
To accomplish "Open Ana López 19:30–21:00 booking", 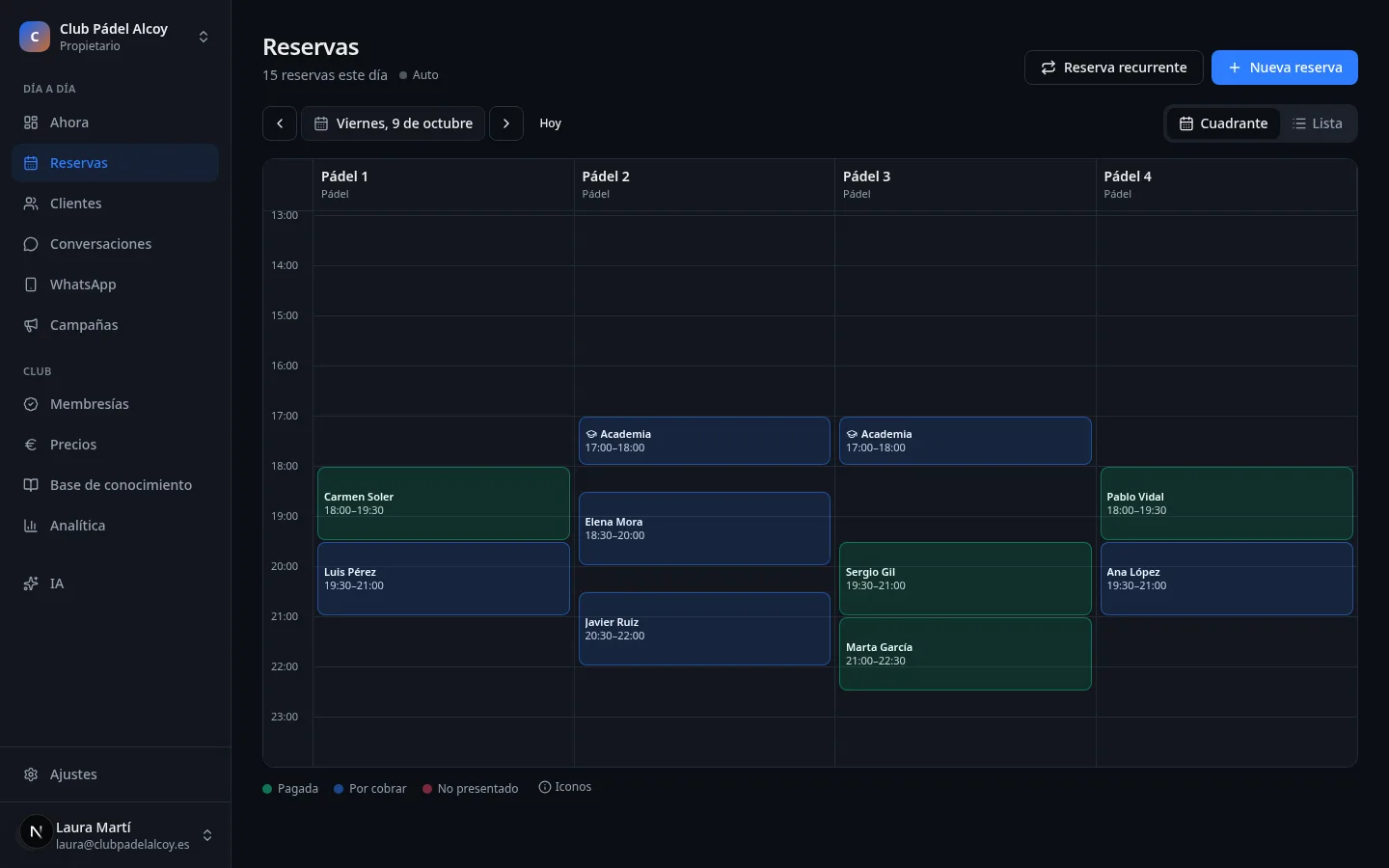I will (1227, 579).
